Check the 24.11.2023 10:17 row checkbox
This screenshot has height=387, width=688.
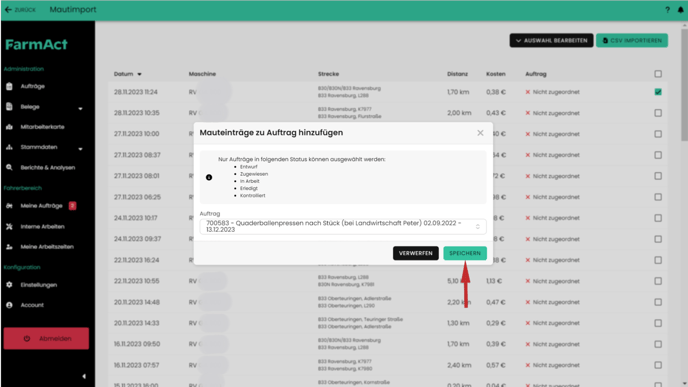(658, 218)
